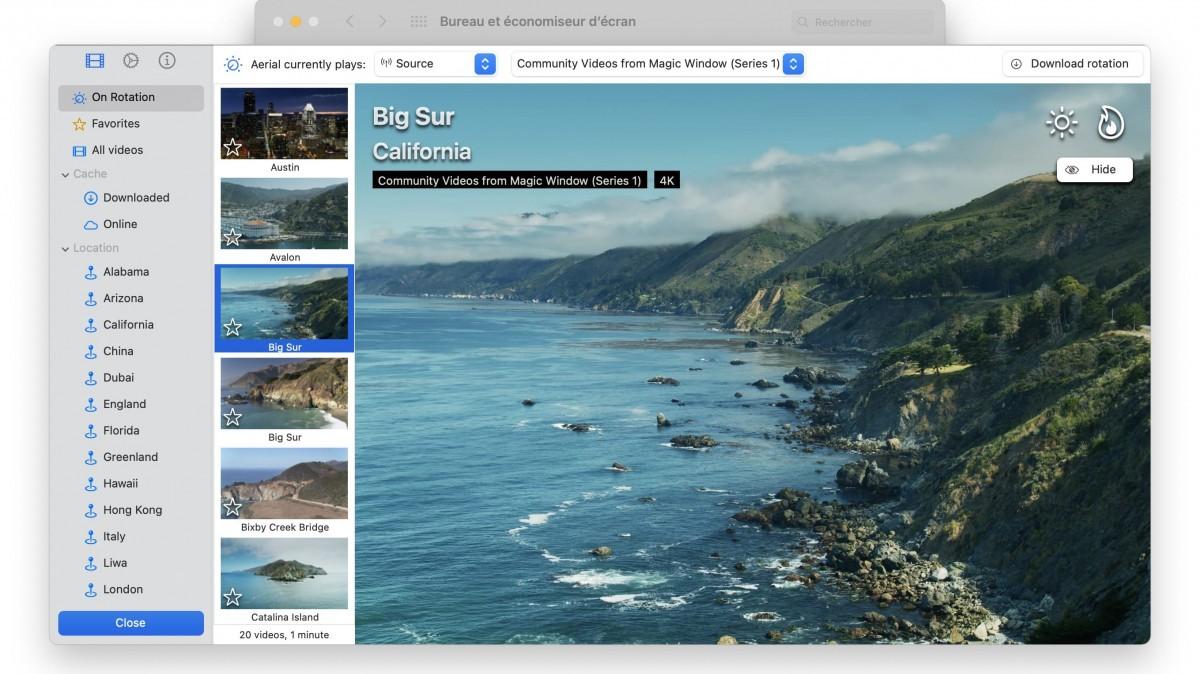The width and height of the screenshot is (1200, 674).
Task: Click the download icon beside Downloaded
Action: [x=90, y=198]
